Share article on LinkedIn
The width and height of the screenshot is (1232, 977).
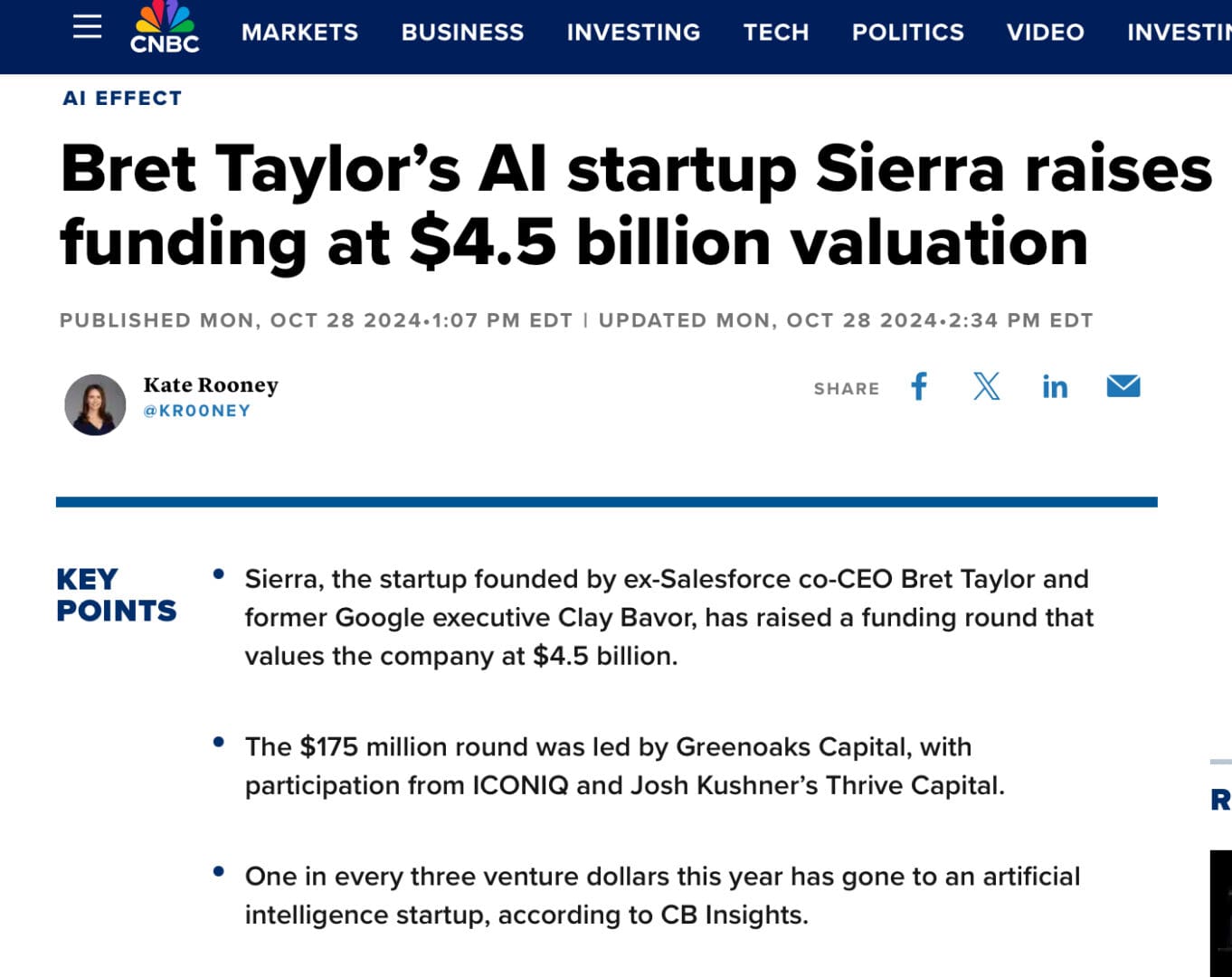tap(1055, 387)
